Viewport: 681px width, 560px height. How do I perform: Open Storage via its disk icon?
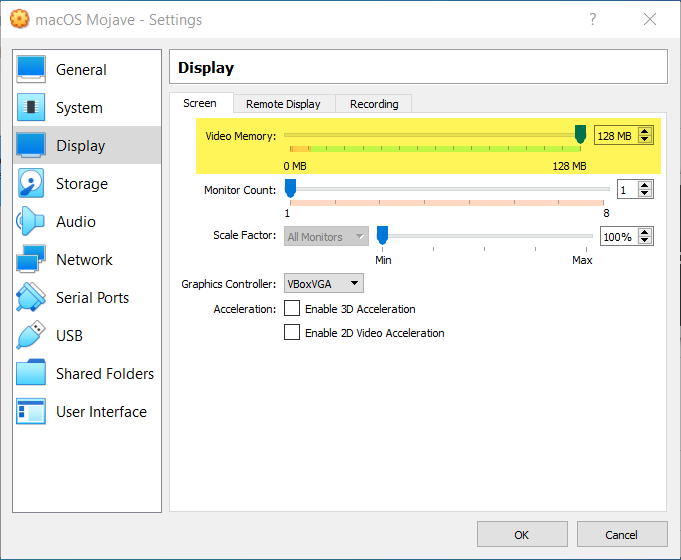(x=30, y=183)
